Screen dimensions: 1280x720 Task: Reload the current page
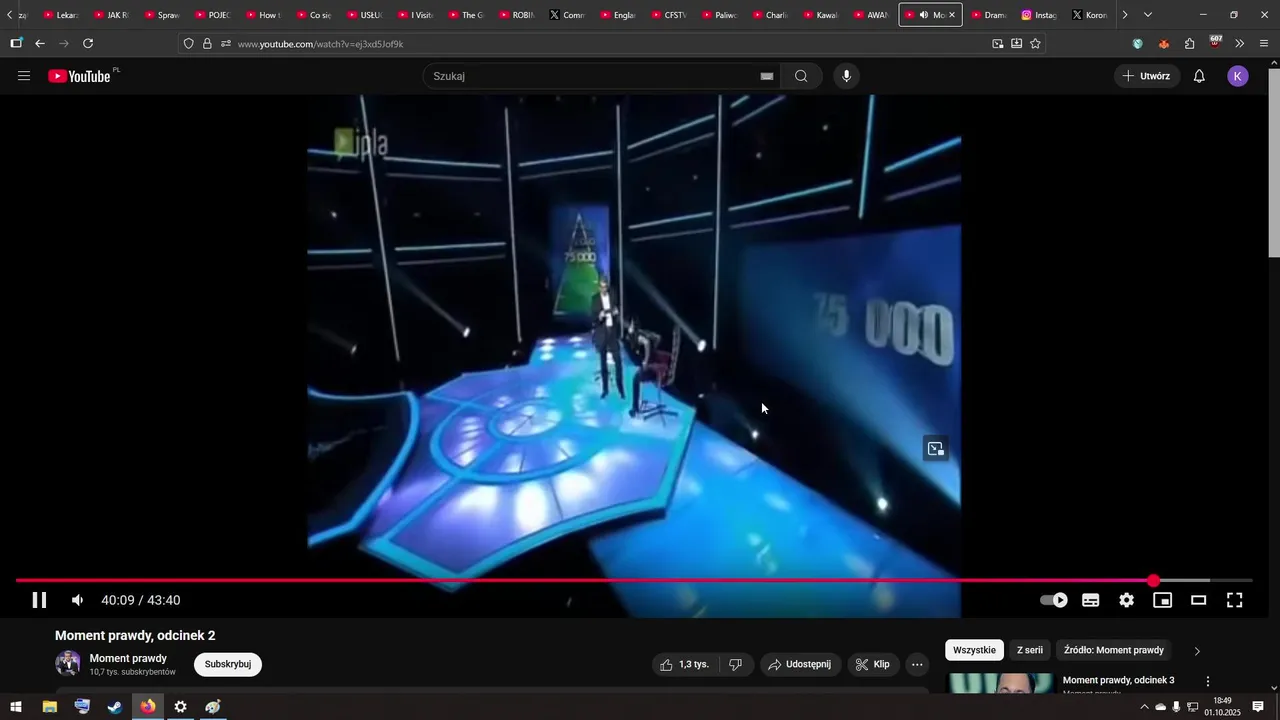(x=88, y=43)
